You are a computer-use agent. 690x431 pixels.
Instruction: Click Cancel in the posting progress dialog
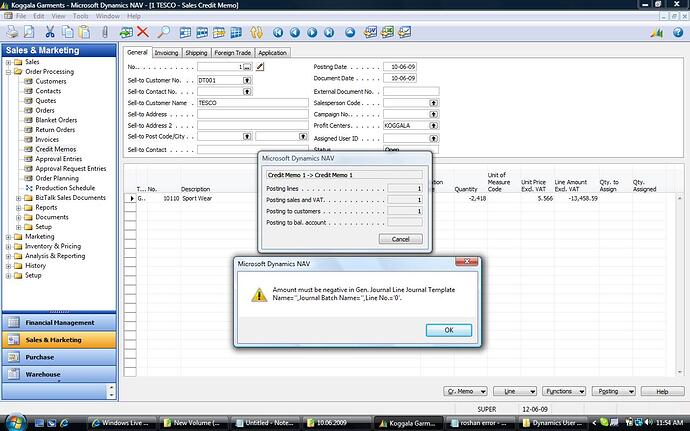pyautogui.click(x=400, y=239)
